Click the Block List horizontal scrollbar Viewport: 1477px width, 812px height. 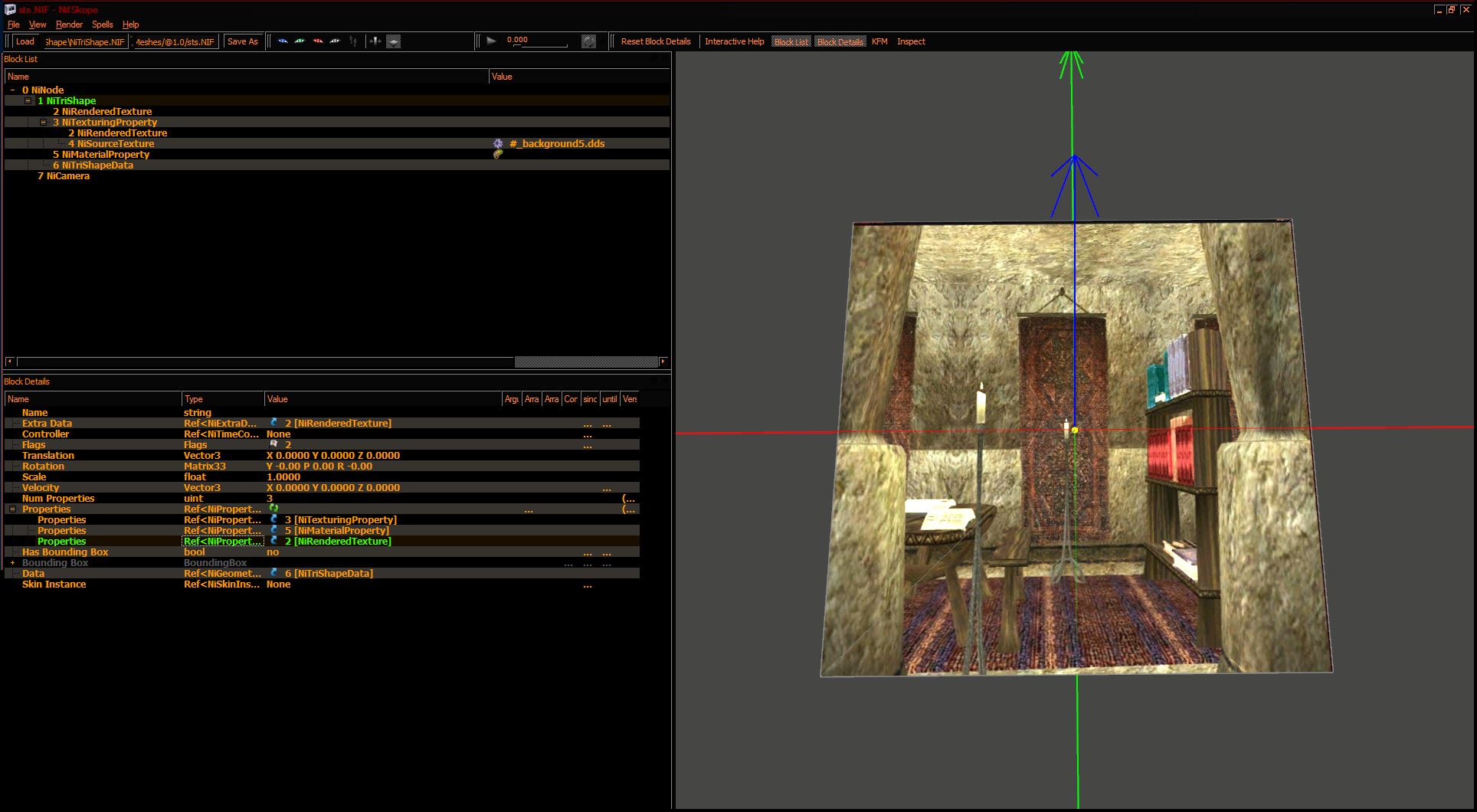pyautogui.click(x=338, y=362)
